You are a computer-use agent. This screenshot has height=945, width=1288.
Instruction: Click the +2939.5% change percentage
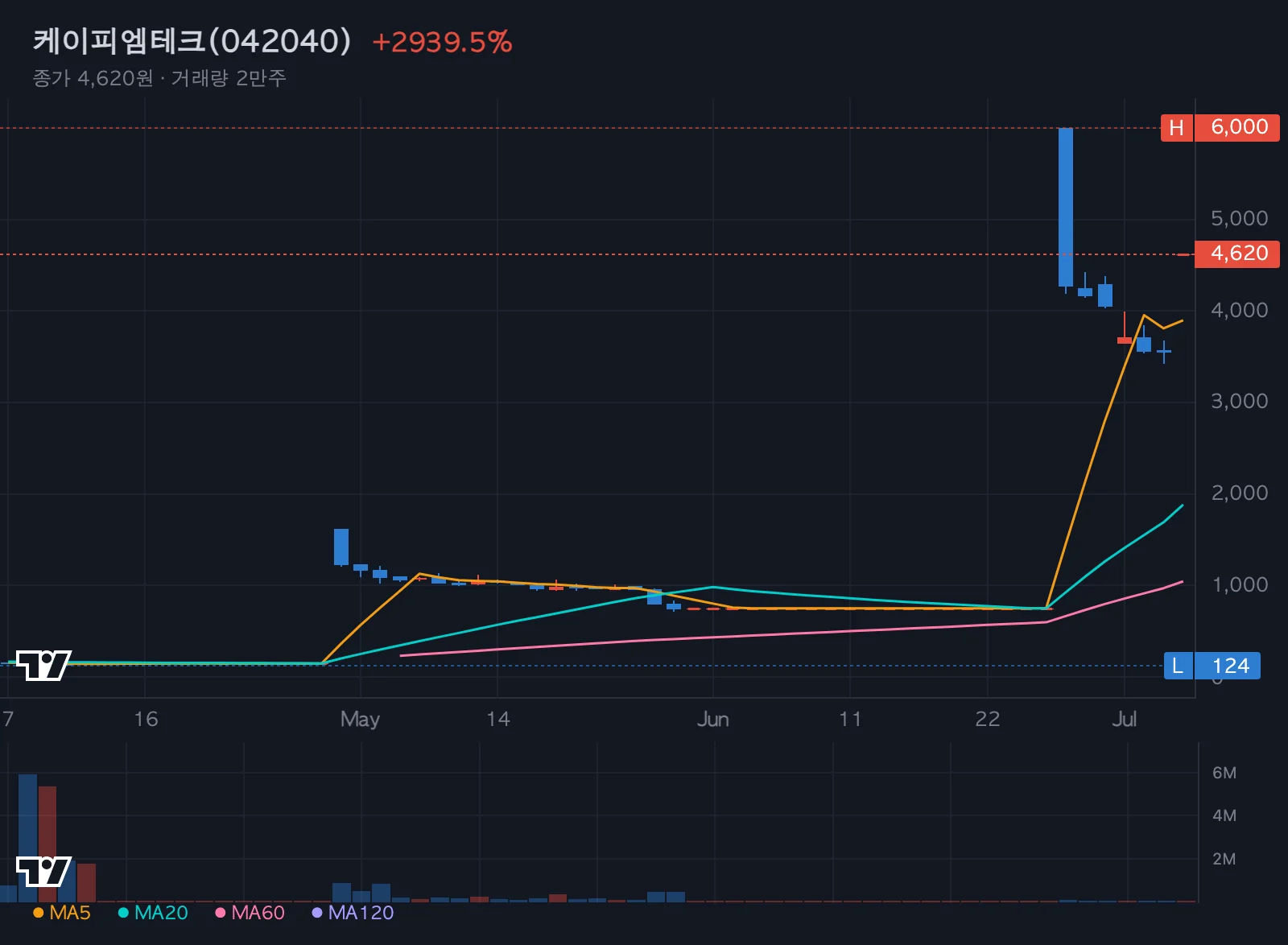pyautogui.click(x=442, y=42)
